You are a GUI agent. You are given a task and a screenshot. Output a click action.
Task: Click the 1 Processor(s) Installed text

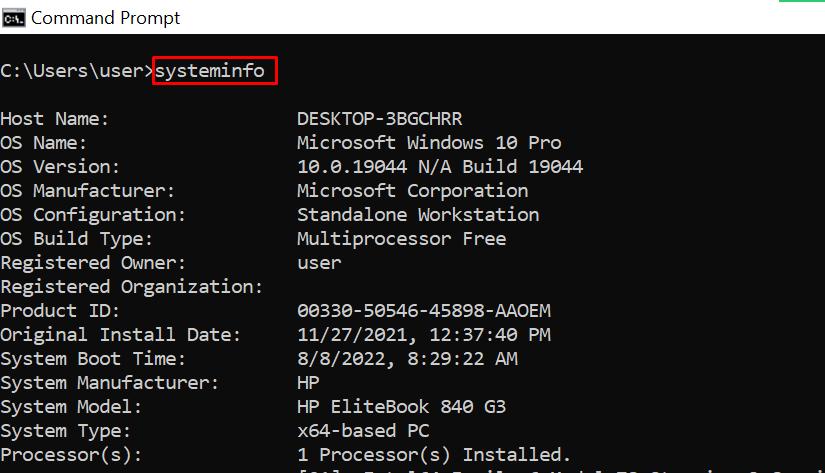coord(434,455)
